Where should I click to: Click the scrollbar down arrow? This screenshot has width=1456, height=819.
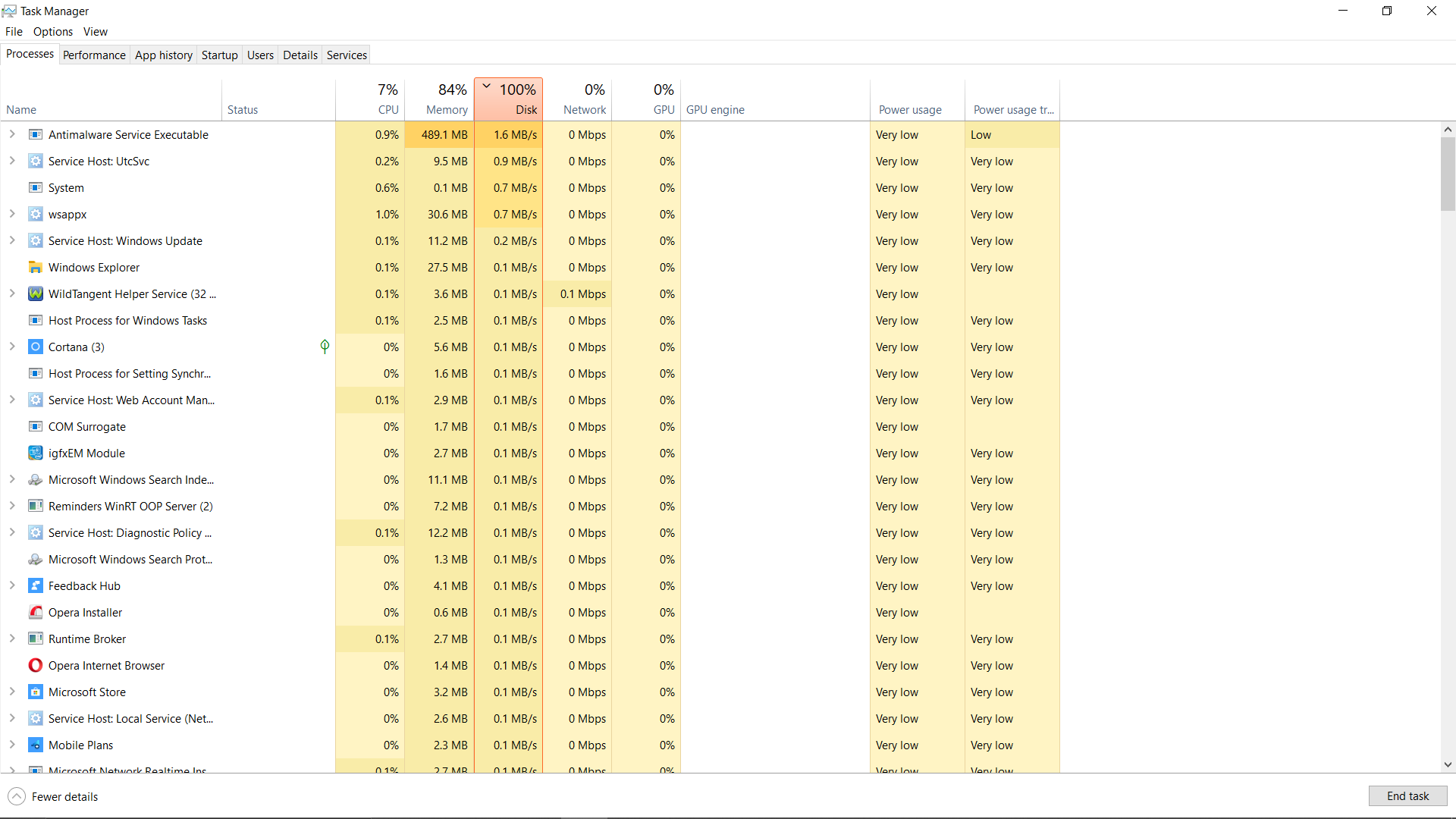(1448, 764)
